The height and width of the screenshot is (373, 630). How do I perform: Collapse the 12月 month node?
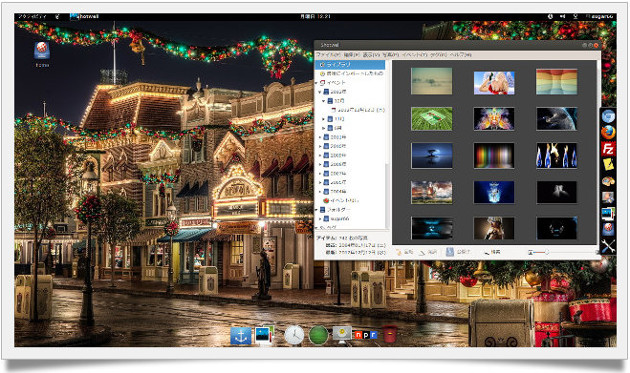tap(323, 101)
